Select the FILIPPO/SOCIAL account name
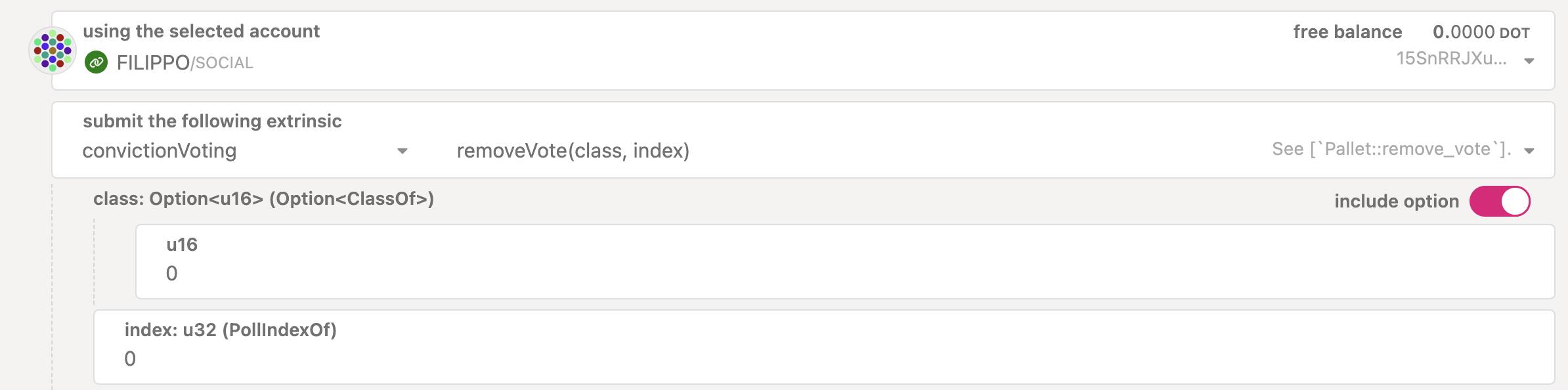This screenshot has height=390, width=1568. click(x=185, y=62)
